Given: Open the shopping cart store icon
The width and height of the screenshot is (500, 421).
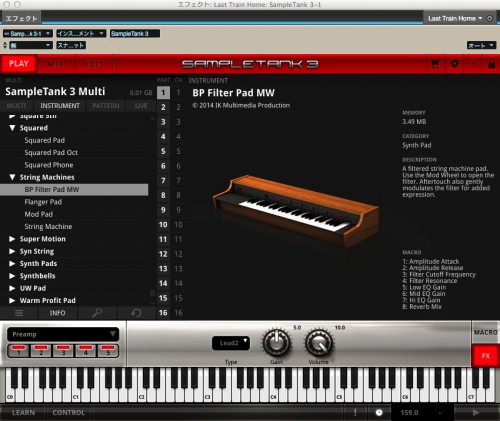Looking at the screenshot, I should click(x=435, y=64).
